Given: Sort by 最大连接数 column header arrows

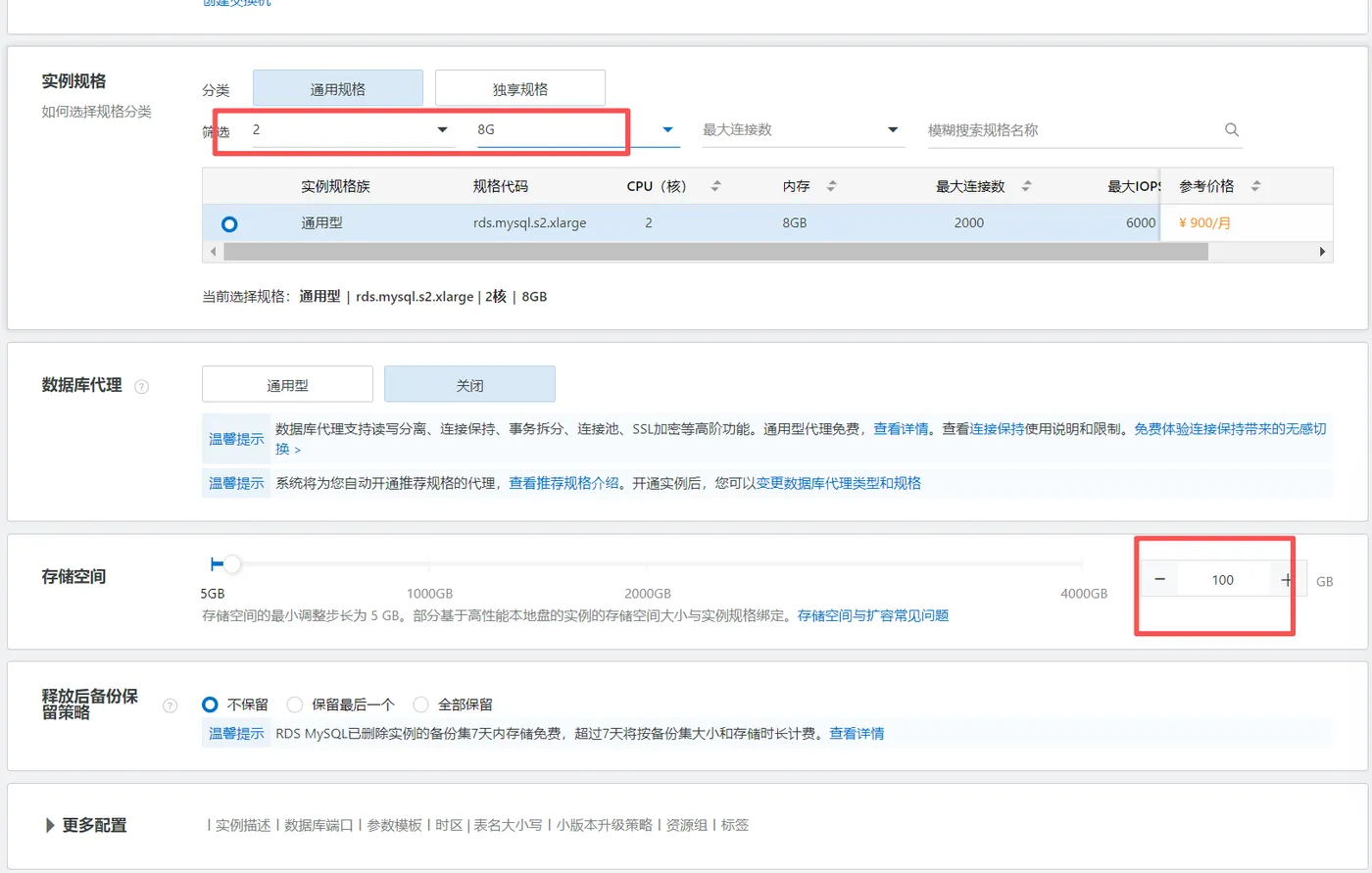Looking at the screenshot, I should [1026, 186].
